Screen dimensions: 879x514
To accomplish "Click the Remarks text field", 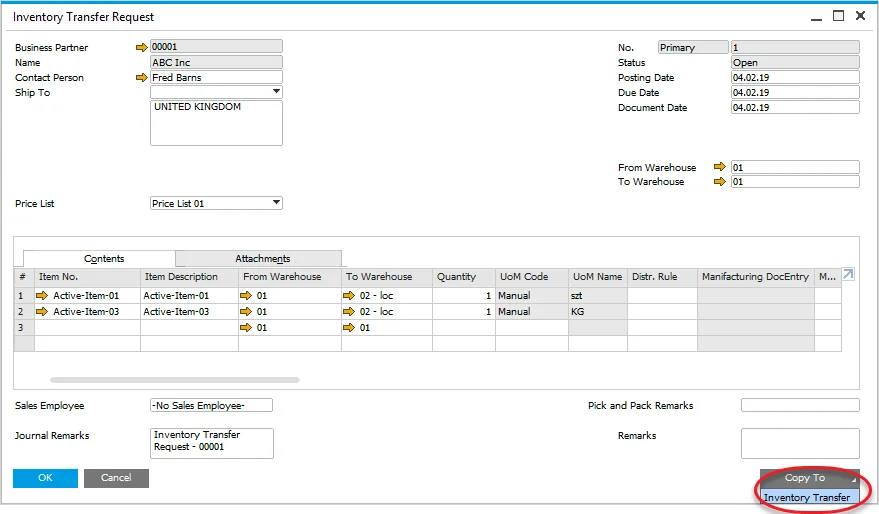I will pyautogui.click(x=799, y=443).
